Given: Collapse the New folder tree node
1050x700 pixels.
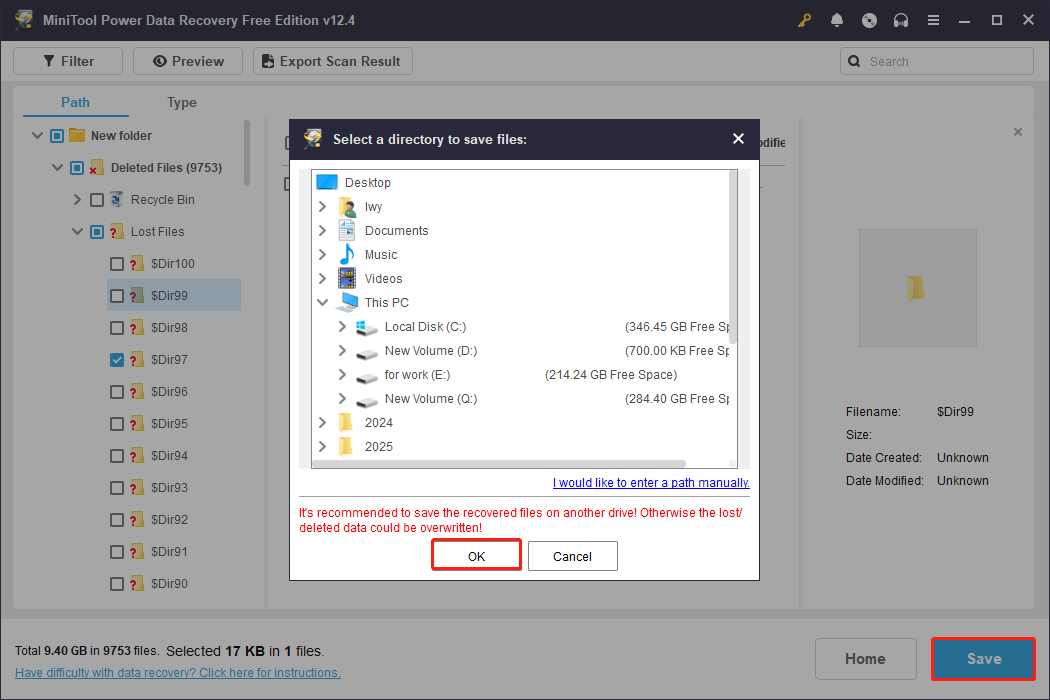Looking at the screenshot, I should click(38, 135).
